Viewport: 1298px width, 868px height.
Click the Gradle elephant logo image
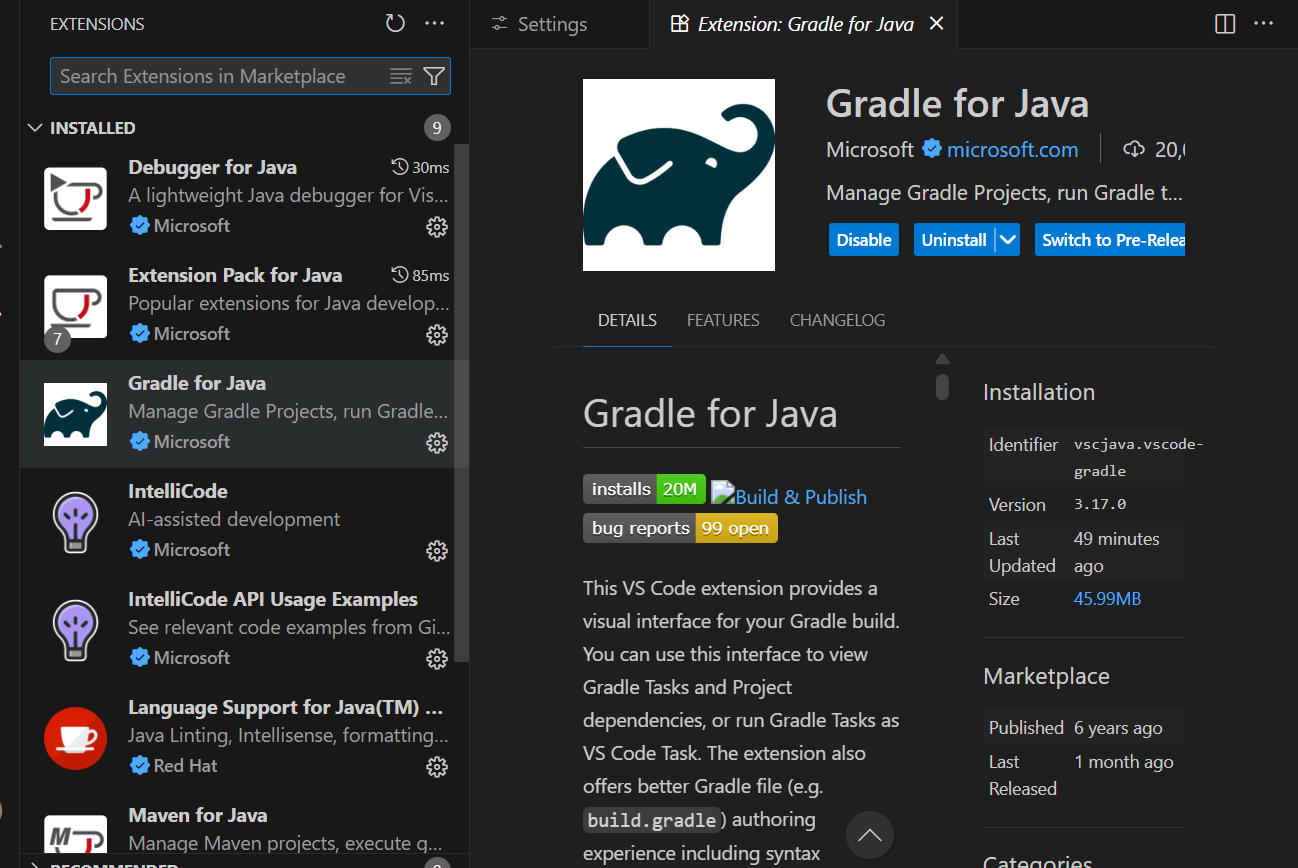[x=678, y=174]
